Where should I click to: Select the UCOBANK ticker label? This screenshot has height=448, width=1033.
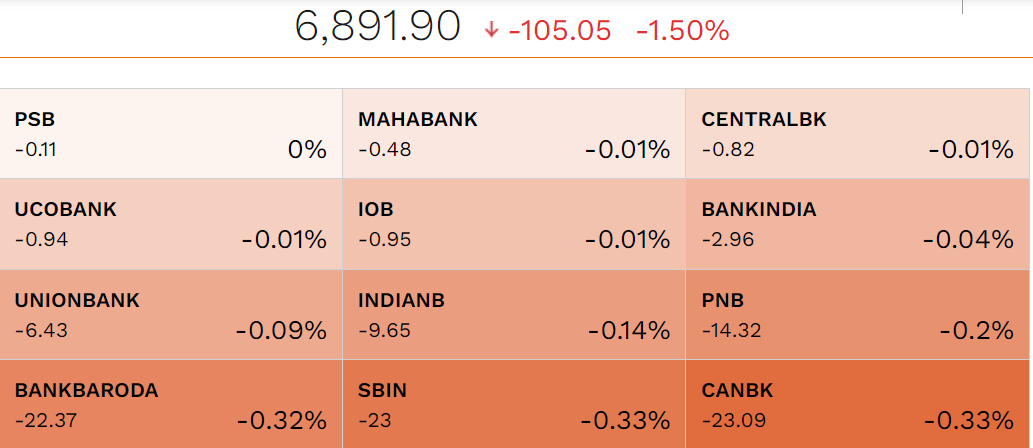[x=66, y=210]
